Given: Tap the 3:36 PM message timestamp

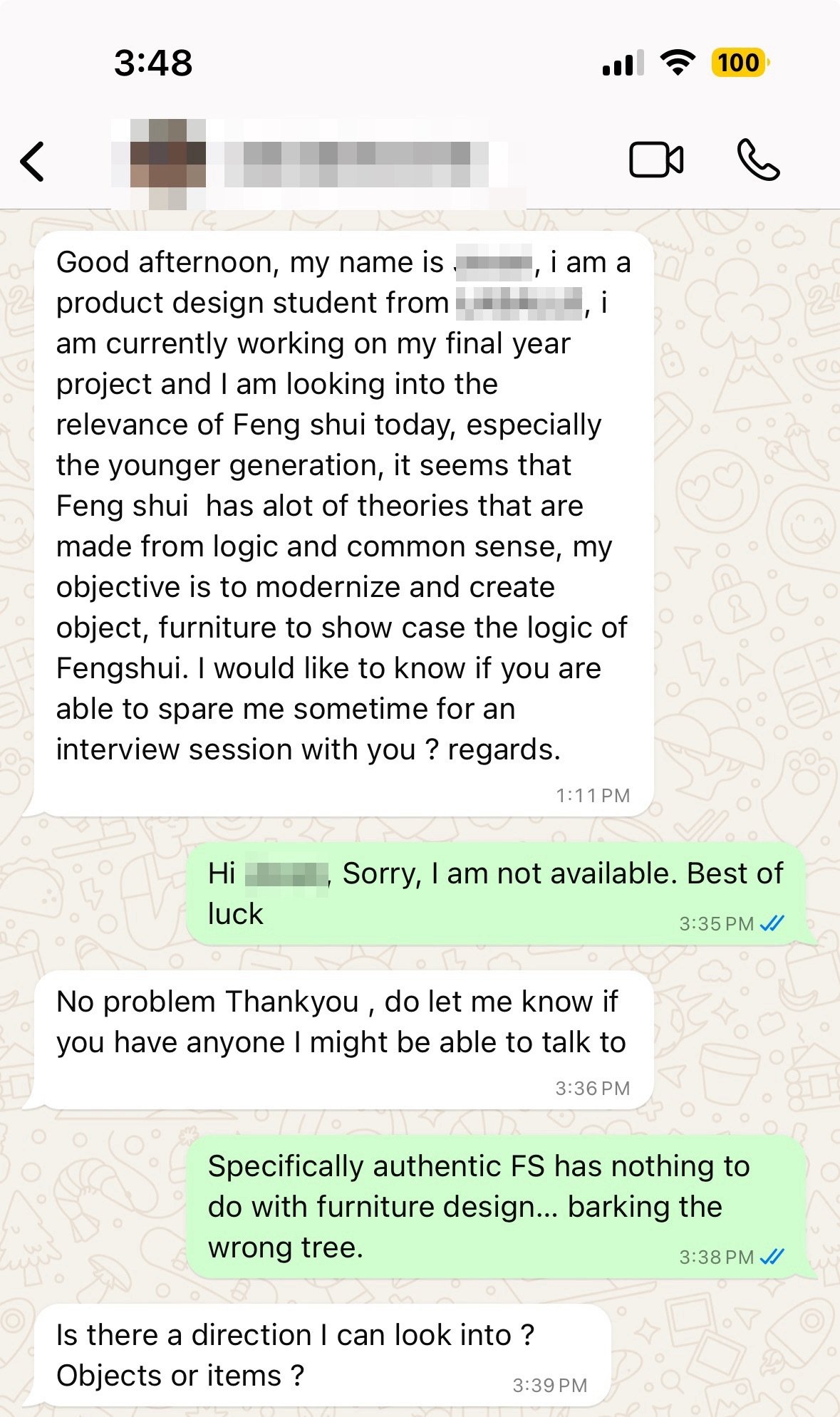Looking at the screenshot, I should point(593,1088).
